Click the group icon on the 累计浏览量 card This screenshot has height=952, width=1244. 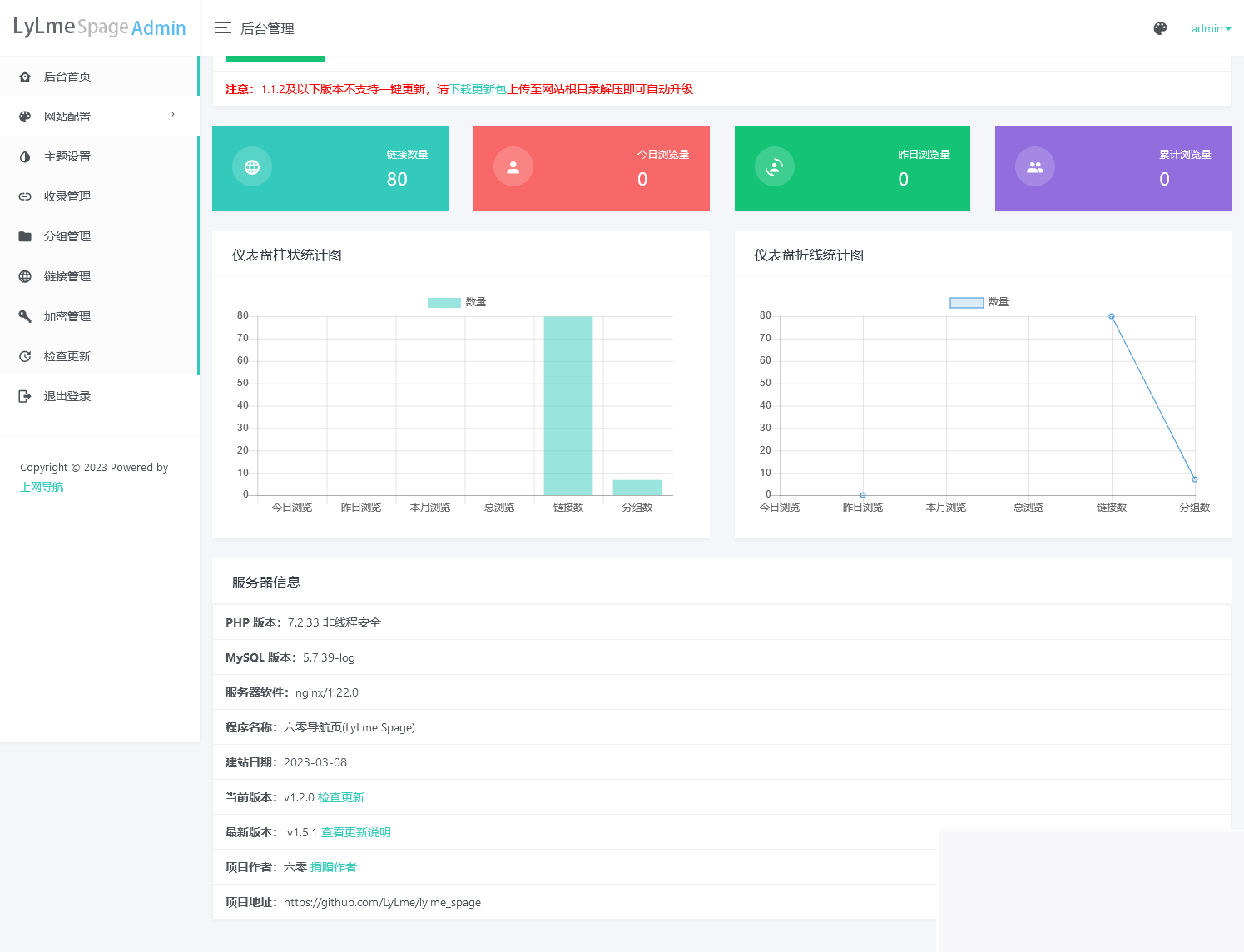[x=1034, y=166]
